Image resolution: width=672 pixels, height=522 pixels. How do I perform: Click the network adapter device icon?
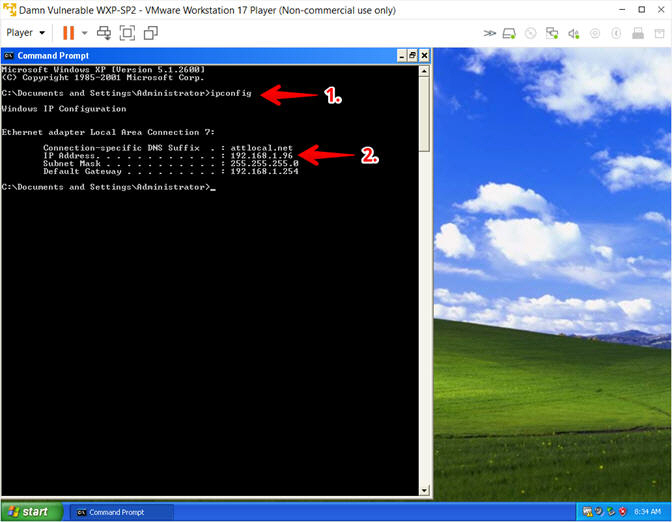[x=552, y=33]
